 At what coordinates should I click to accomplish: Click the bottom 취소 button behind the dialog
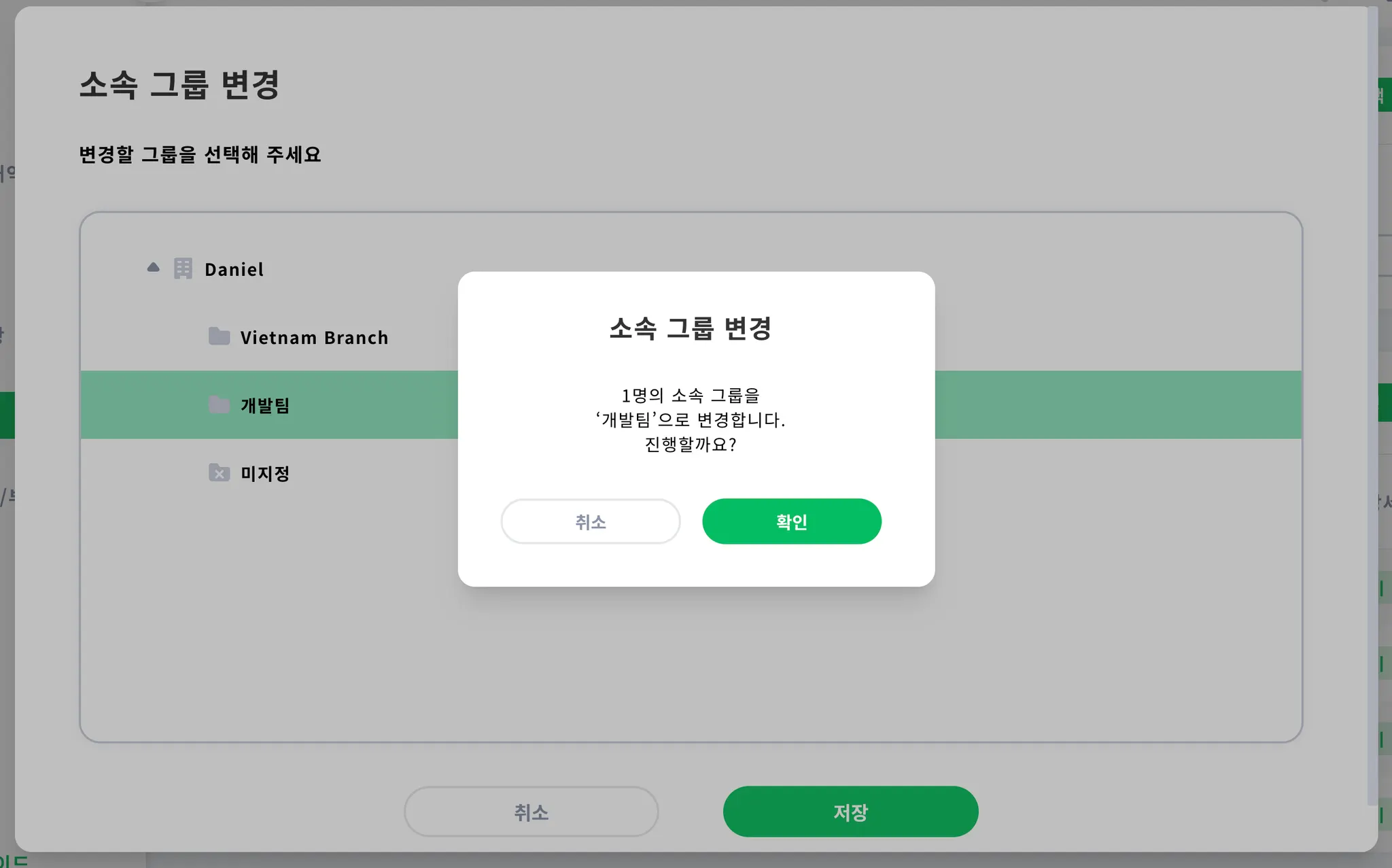pos(531,812)
